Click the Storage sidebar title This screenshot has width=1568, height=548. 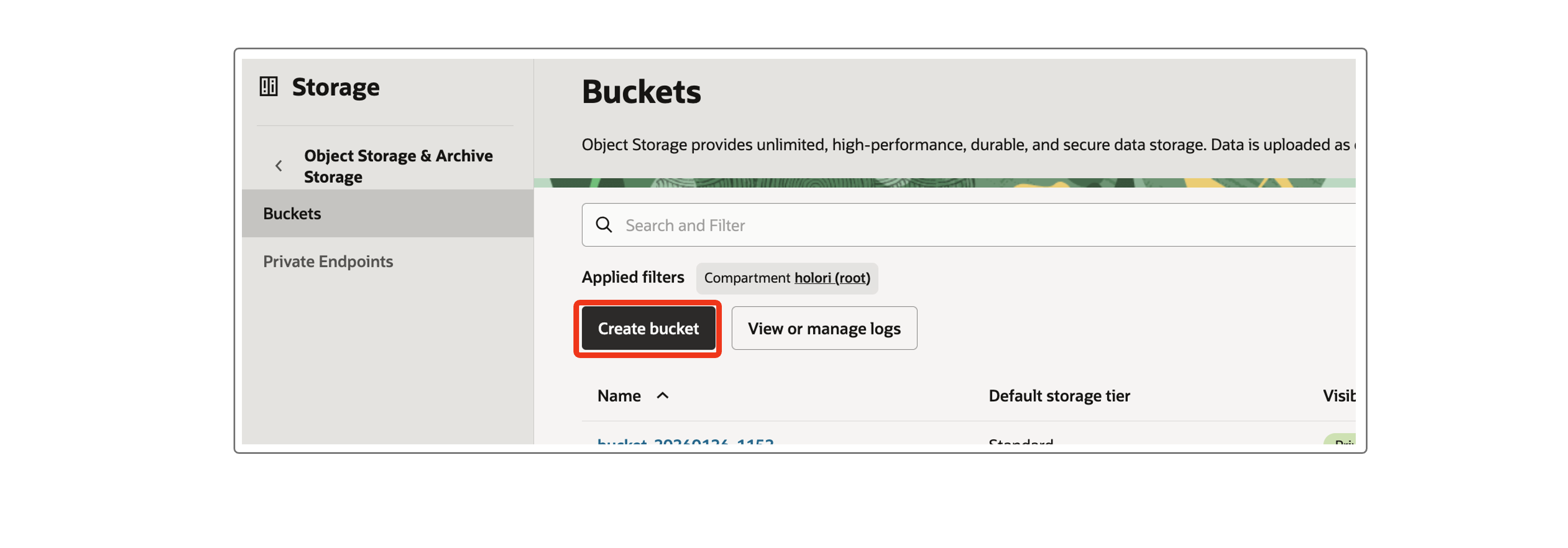coord(335,86)
